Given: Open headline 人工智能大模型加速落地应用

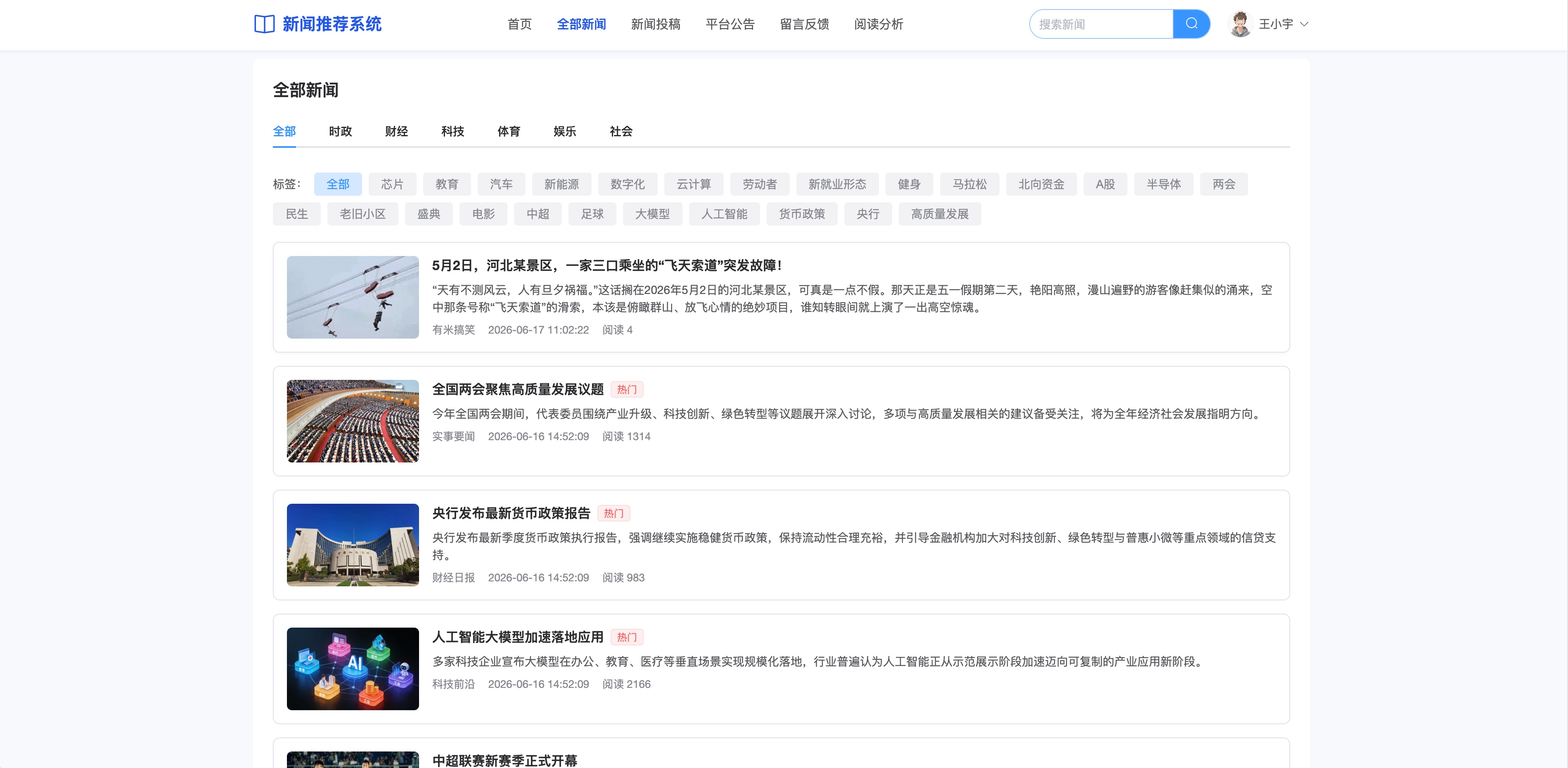Looking at the screenshot, I should (x=517, y=637).
